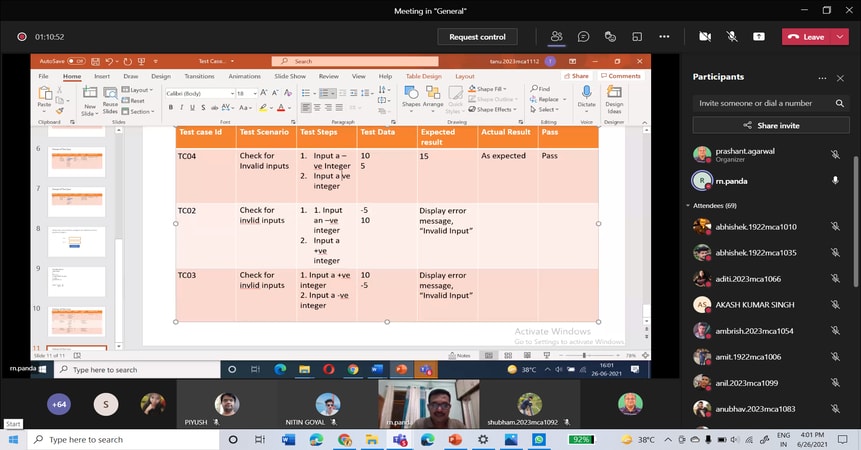Toggle AutoSave switch in PowerPoint

pos(75,61)
